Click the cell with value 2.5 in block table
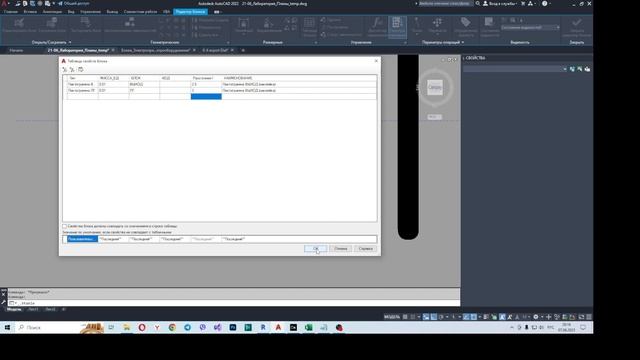Viewport: 640px width, 360px height. (x=206, y=84)
